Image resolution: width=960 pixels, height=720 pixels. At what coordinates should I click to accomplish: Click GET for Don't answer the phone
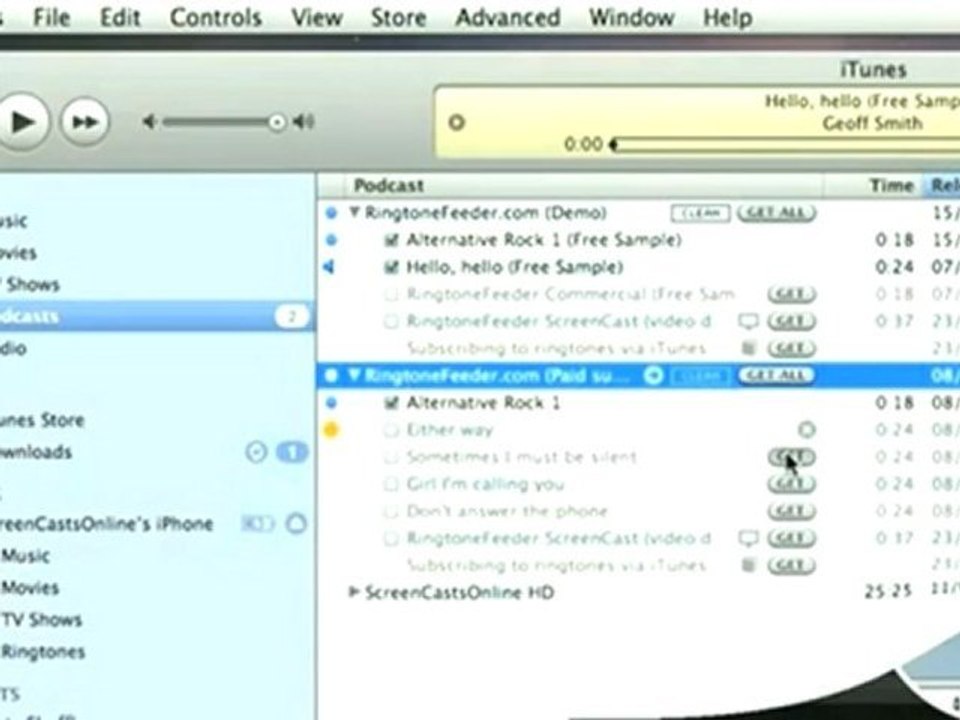(792, 511)
